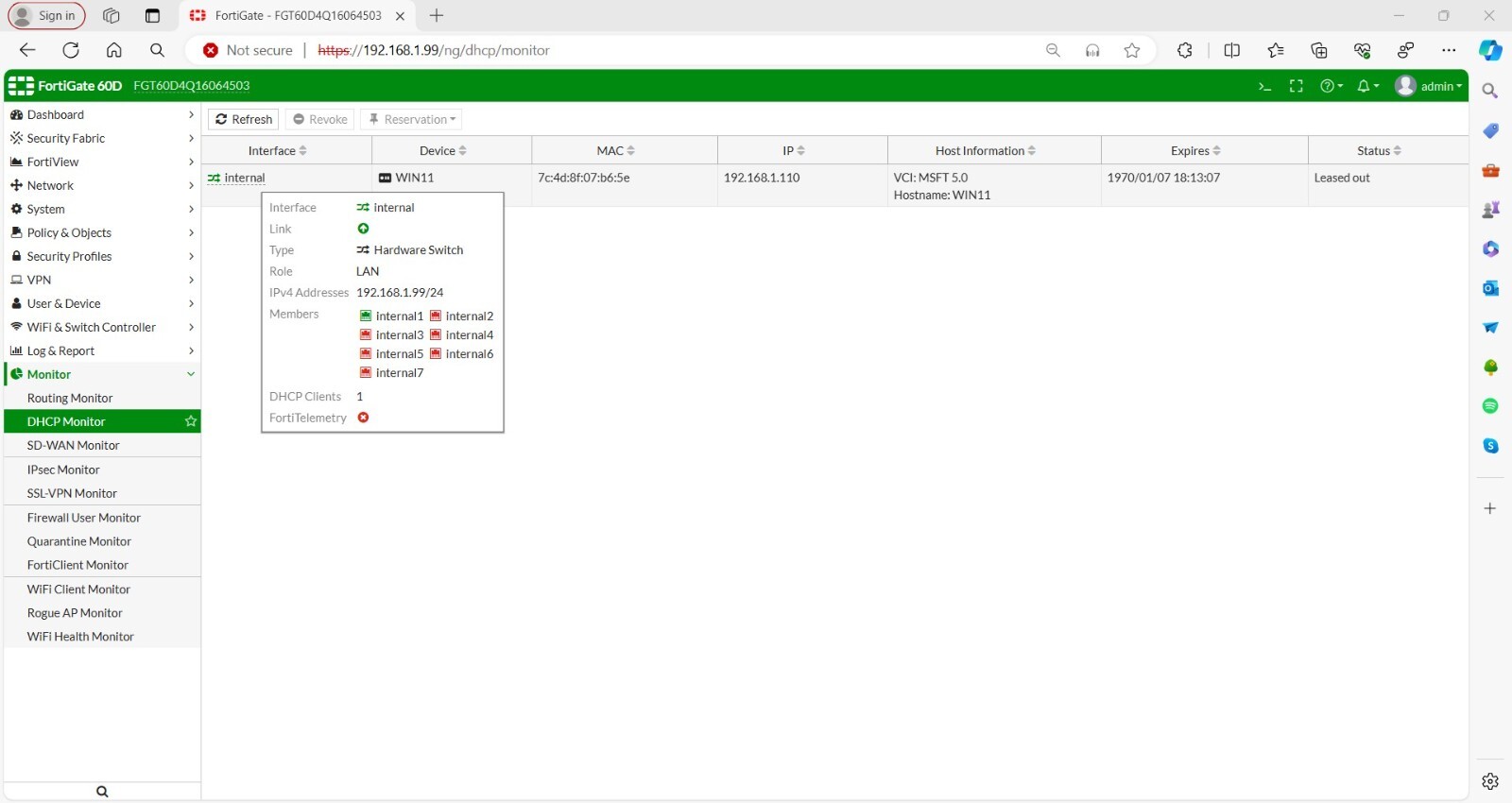
Task: Open SSL-VPN Monitor page
Action: coord(102,493)
